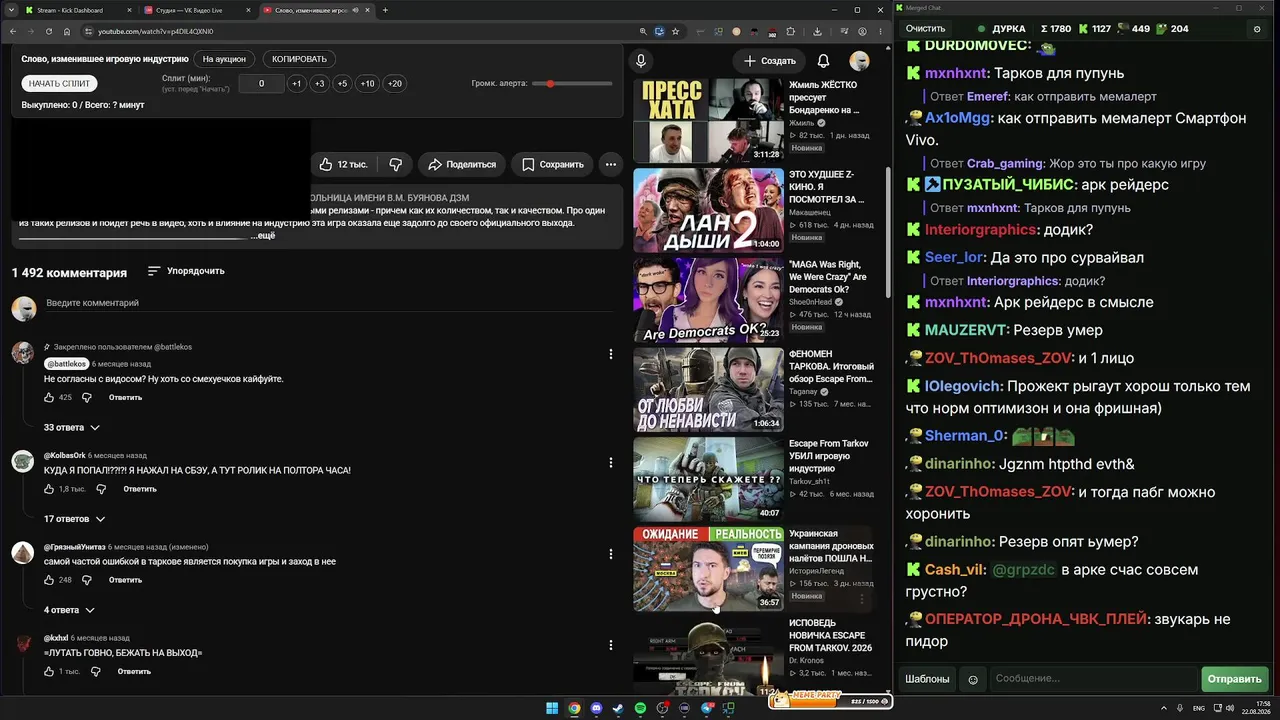Open the video's more actions menu
This screenshot has width=1280, height=720.
610,164
